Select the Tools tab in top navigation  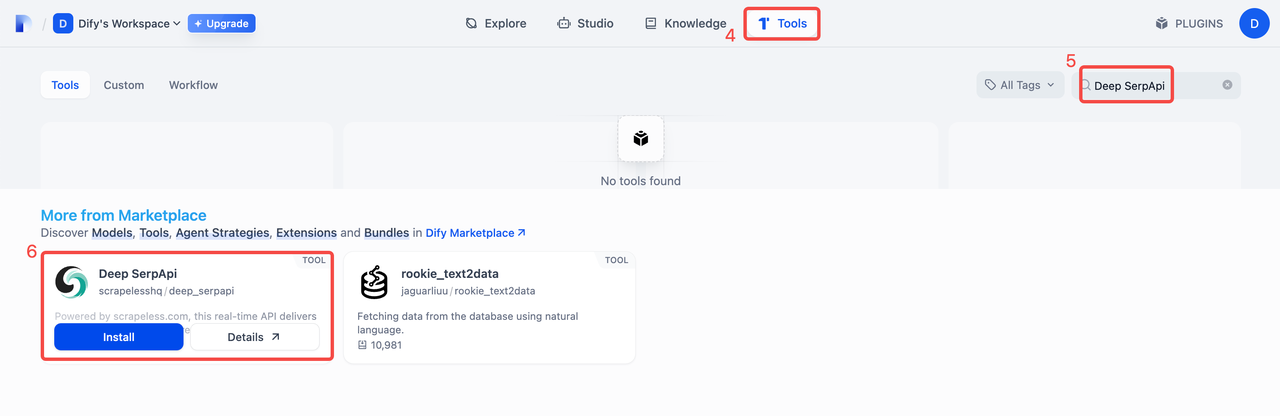(x=782, y=23)
